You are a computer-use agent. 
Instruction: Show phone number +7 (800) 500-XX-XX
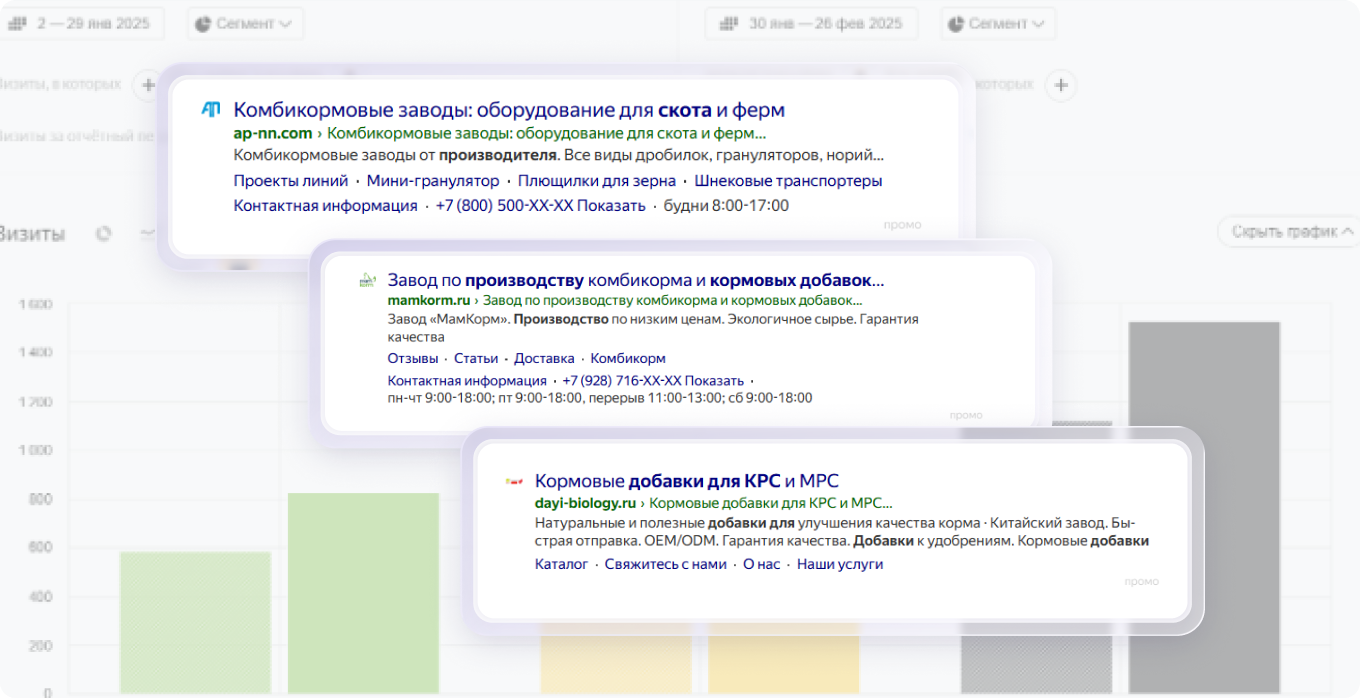pyautogui.click(x=541, y=206)
